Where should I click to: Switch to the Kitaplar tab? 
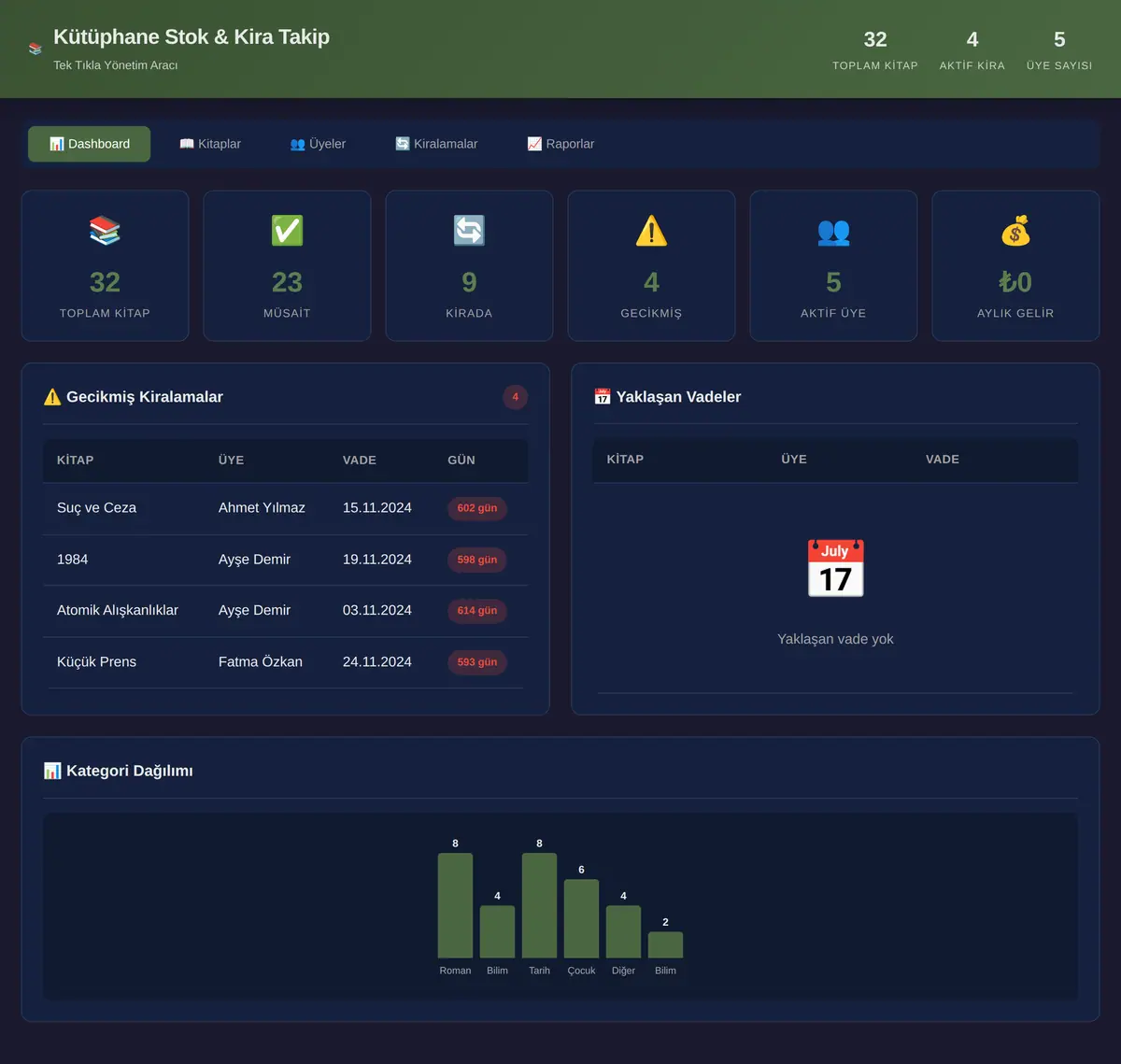click(210, 144)
